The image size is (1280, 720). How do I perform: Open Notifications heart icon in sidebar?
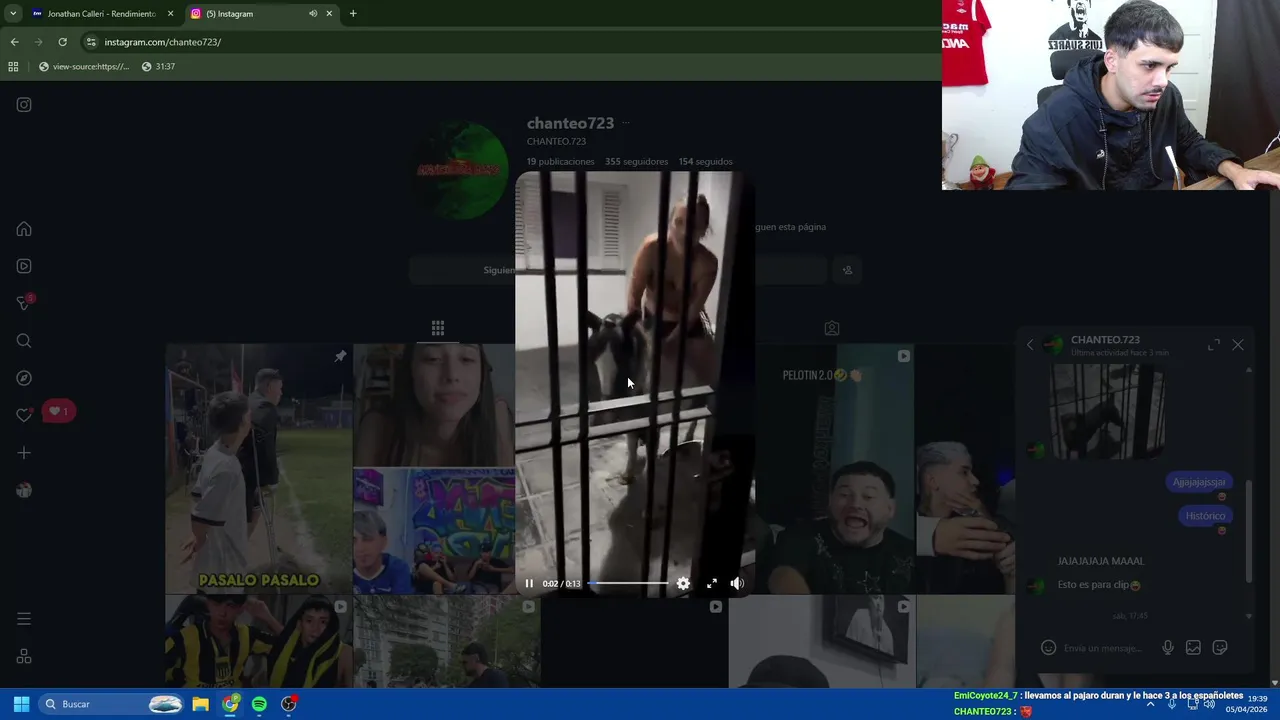(x=24, y=415)
